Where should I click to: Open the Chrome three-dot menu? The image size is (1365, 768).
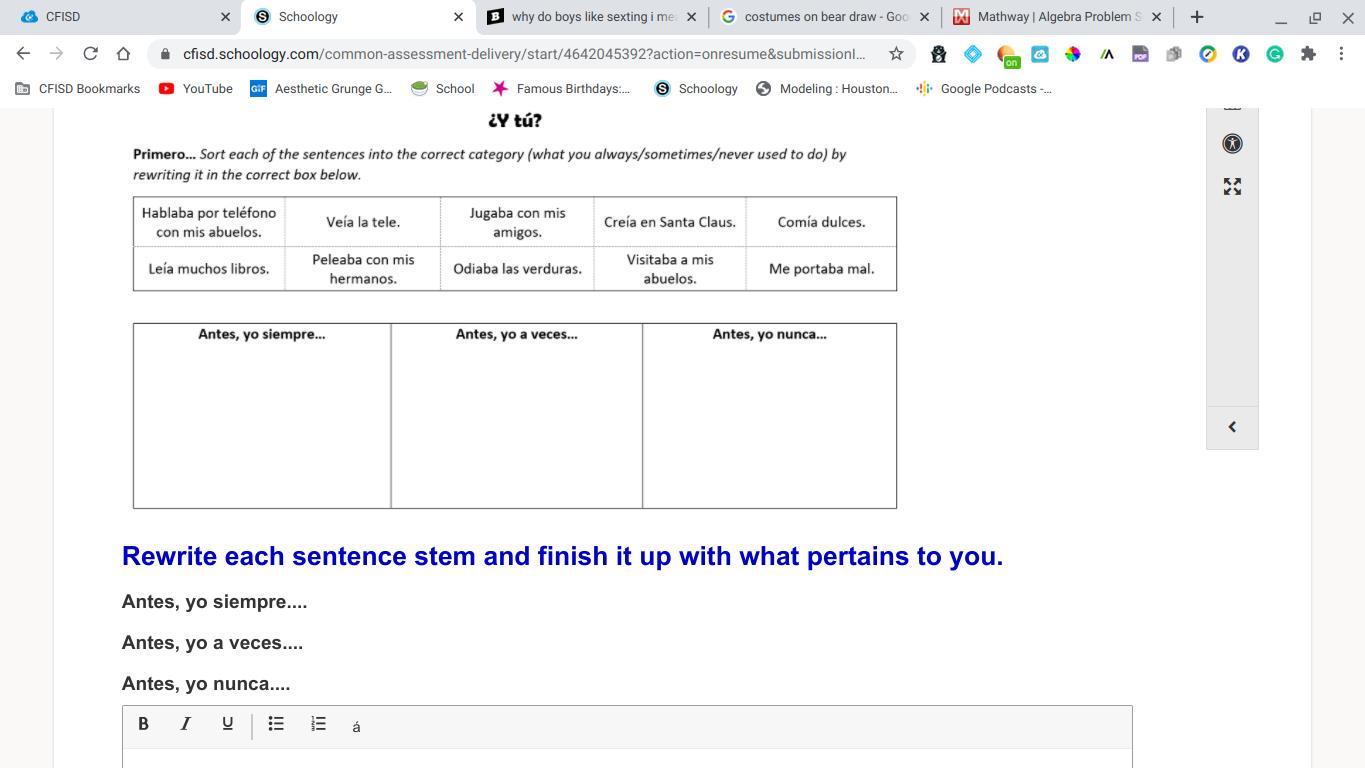tap(1341, 54)
